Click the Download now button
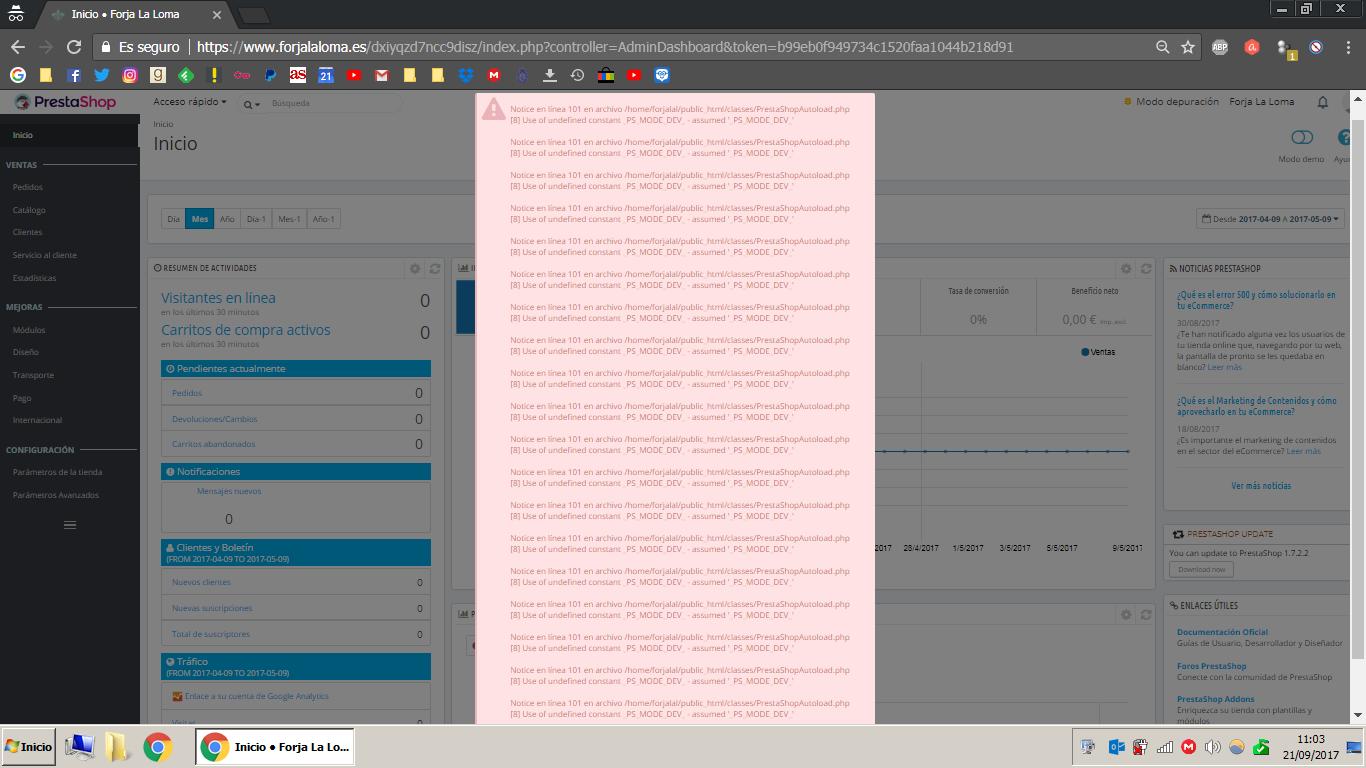The height and width of the screenshot is (768, 1366). 1201,569
